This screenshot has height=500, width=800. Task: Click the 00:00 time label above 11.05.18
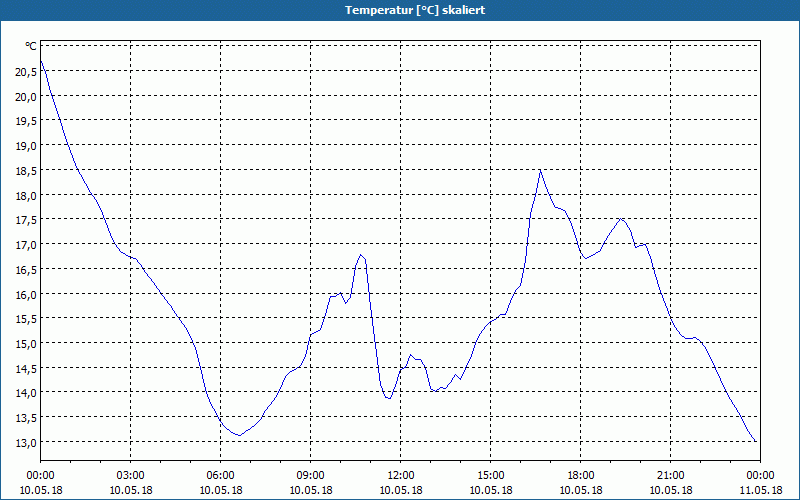pyautogui.click(x=760, y=476)
